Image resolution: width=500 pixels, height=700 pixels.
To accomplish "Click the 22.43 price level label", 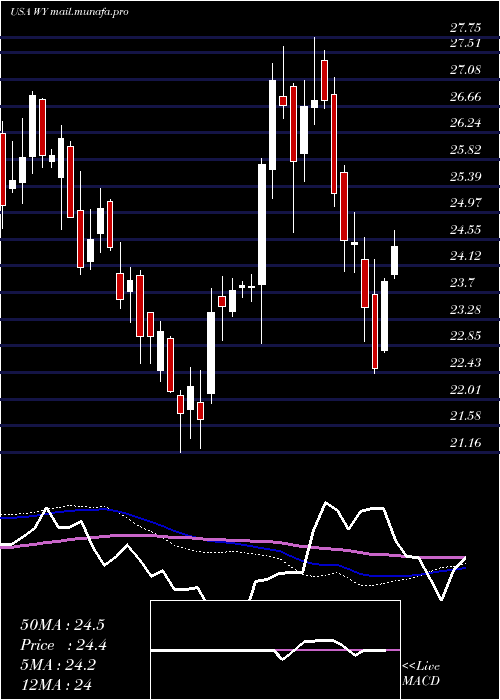I will [x=466, y=362].
